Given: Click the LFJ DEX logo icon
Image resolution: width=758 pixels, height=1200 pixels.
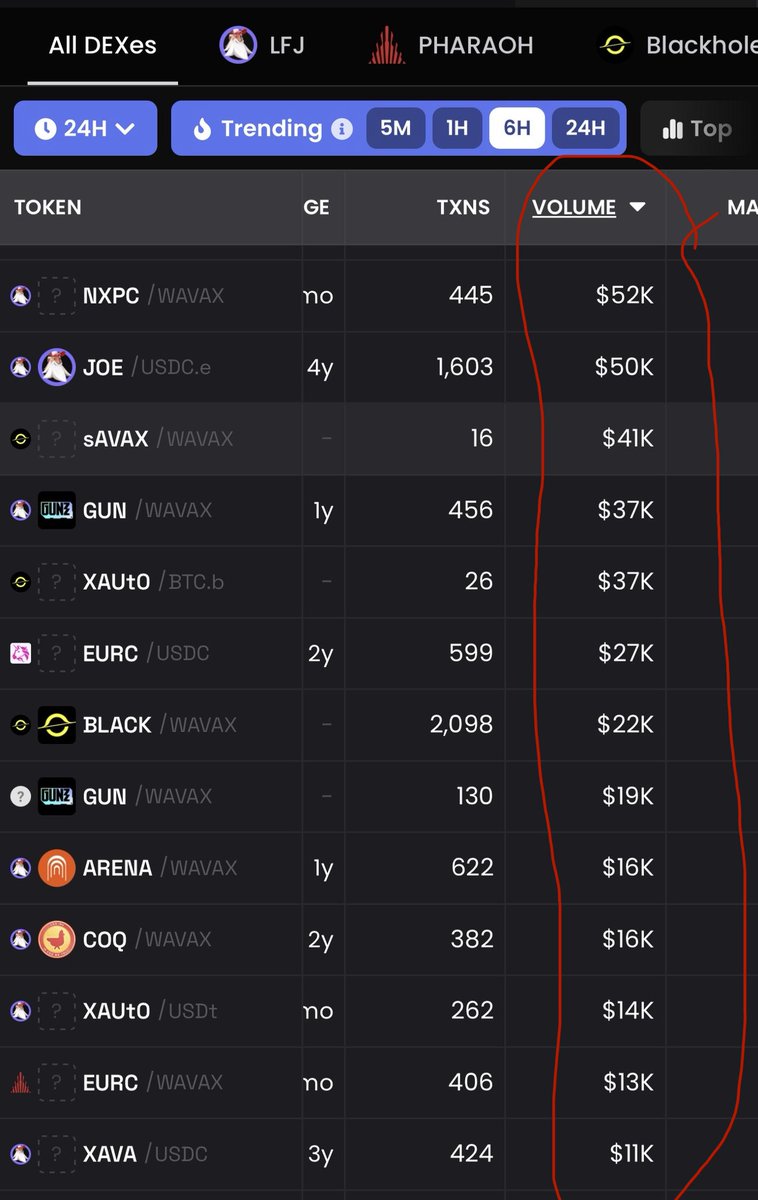Looking at the screenshot, I should pyautogui.click(x=238, y=45).
